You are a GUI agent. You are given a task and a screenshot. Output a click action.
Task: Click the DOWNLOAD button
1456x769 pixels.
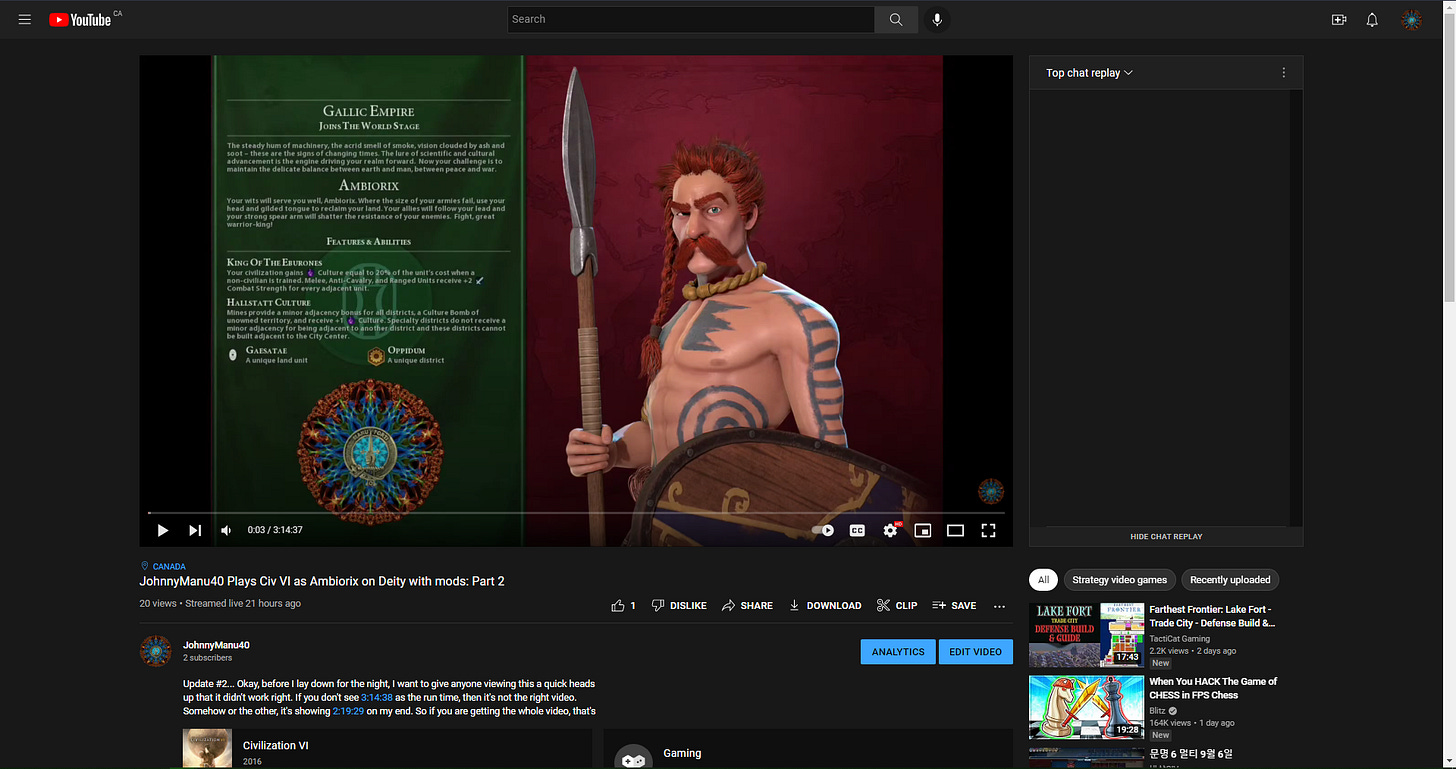coord(824,605)
